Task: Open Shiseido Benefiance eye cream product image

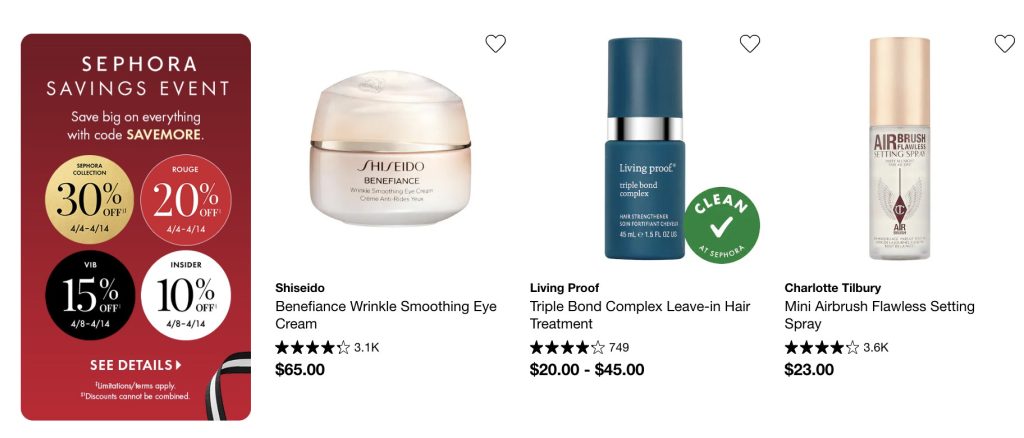Action: coord(390,148)
